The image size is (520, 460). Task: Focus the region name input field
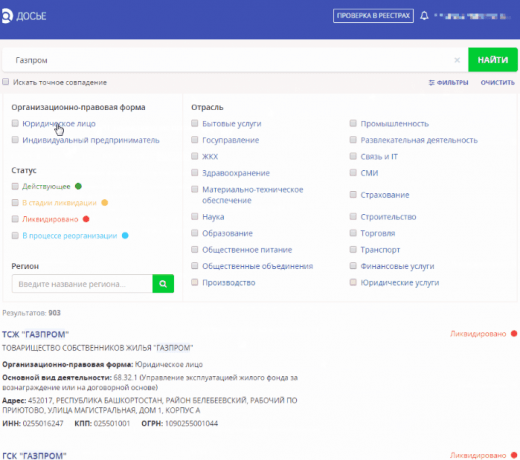[82, 284]
